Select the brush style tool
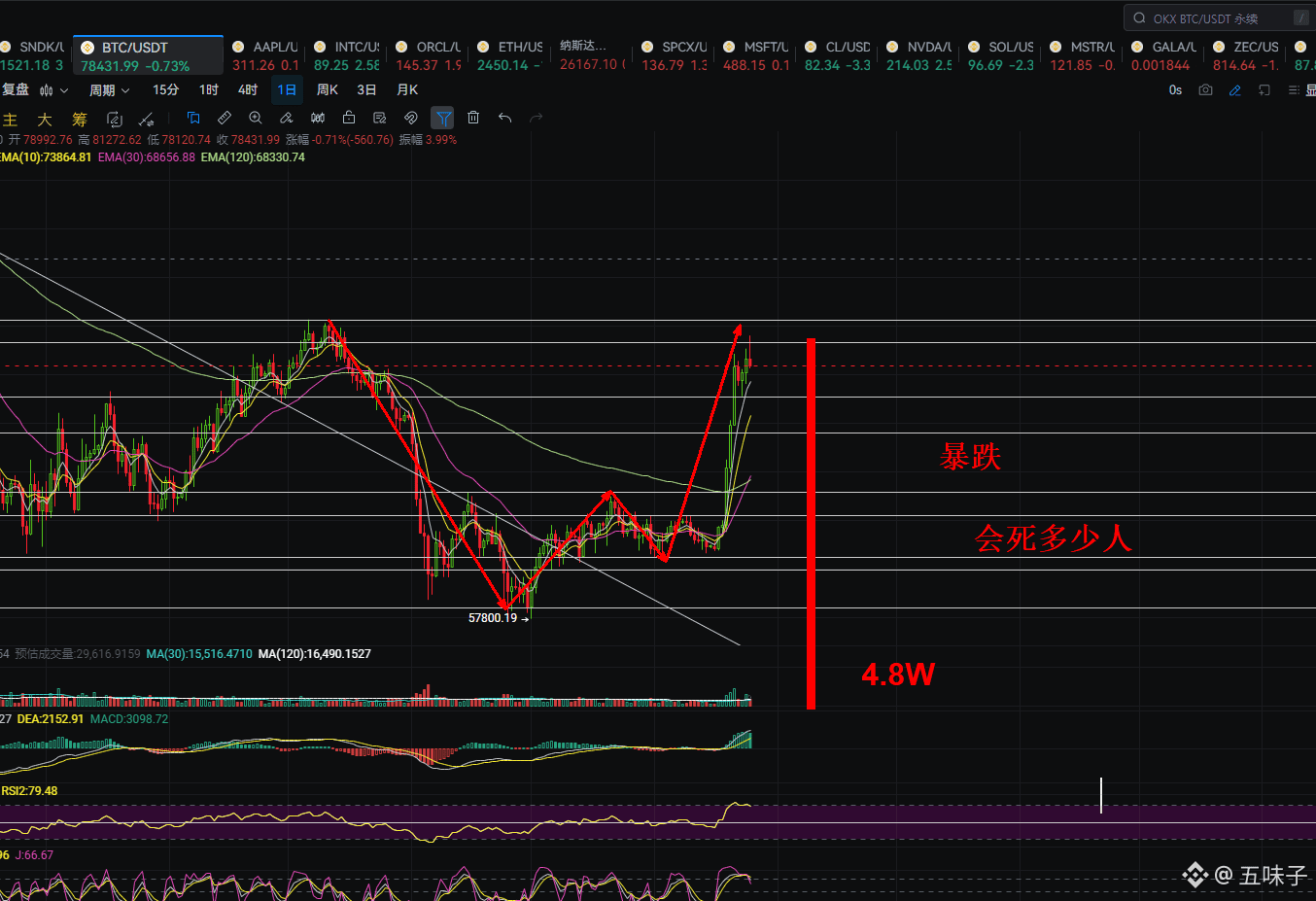1316x901 pixels. (x=287, y=118)
